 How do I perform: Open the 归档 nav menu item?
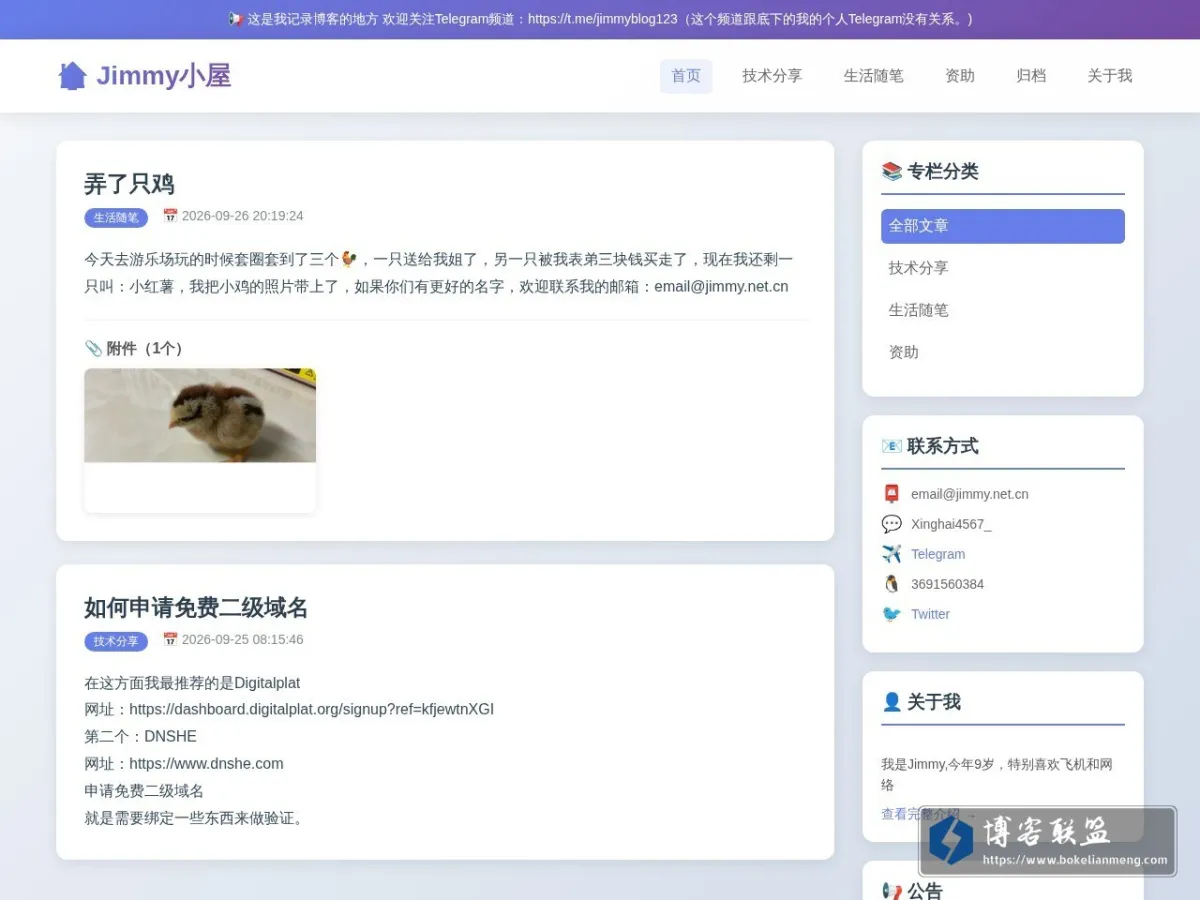[x=1031, y=76]
